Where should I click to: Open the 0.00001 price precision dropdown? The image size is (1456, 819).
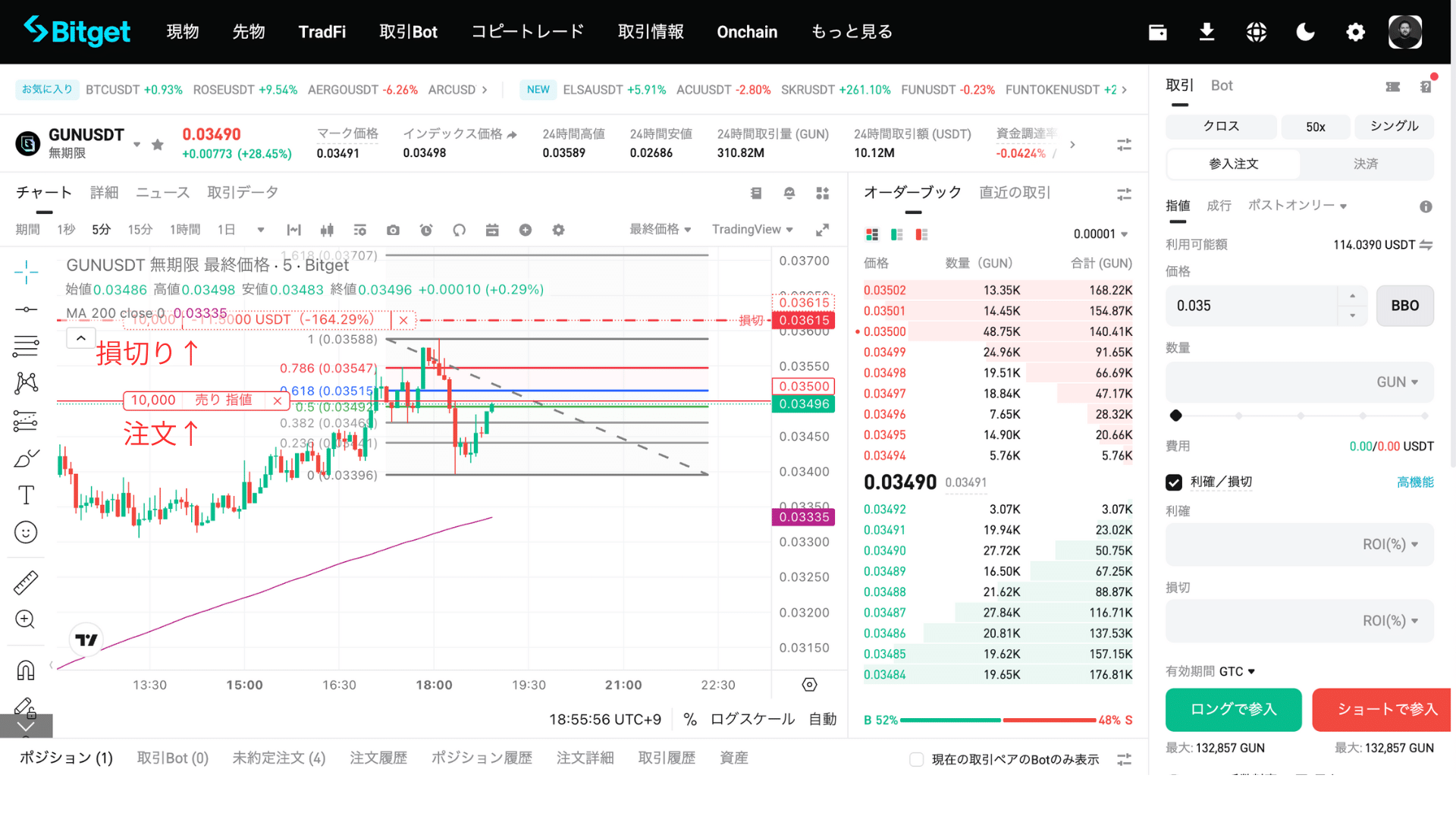[x=1100, y=234]
